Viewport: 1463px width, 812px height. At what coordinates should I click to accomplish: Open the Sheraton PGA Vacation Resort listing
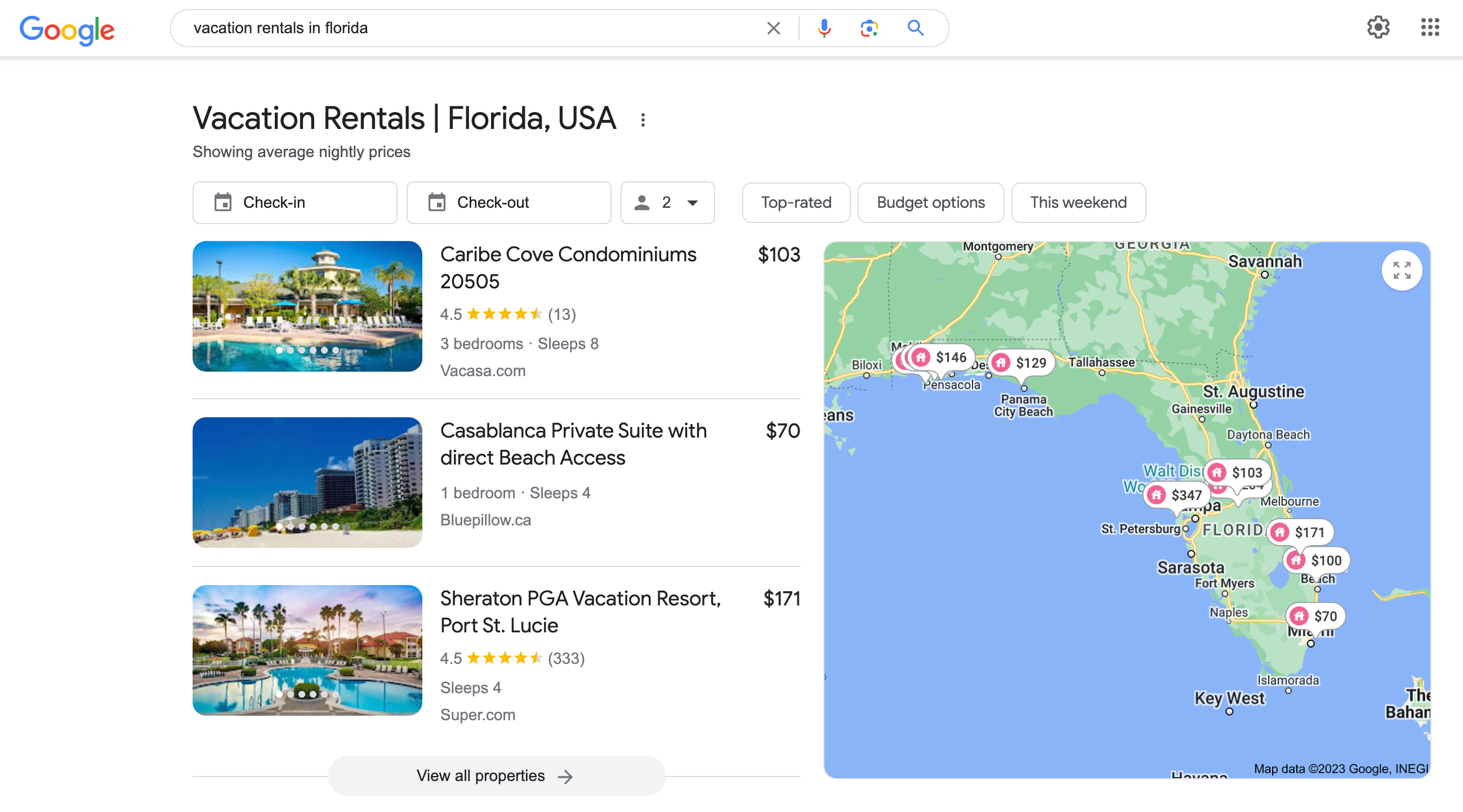(x=580, y=612)
